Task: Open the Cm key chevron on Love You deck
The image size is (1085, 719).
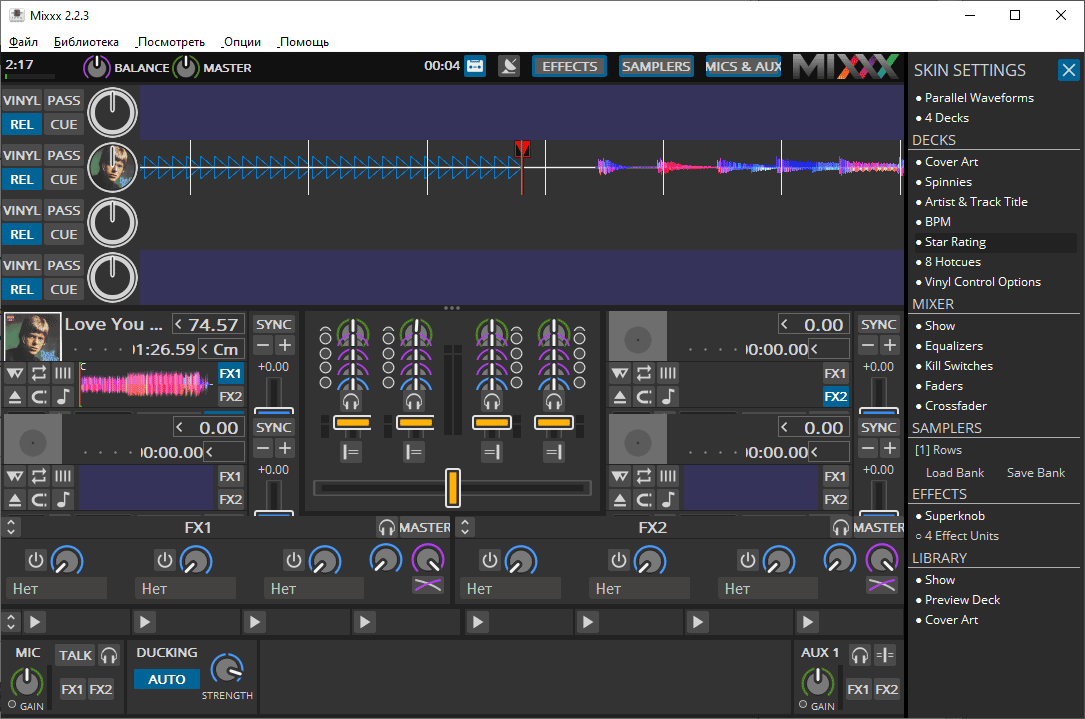Action: pos(205,349)
